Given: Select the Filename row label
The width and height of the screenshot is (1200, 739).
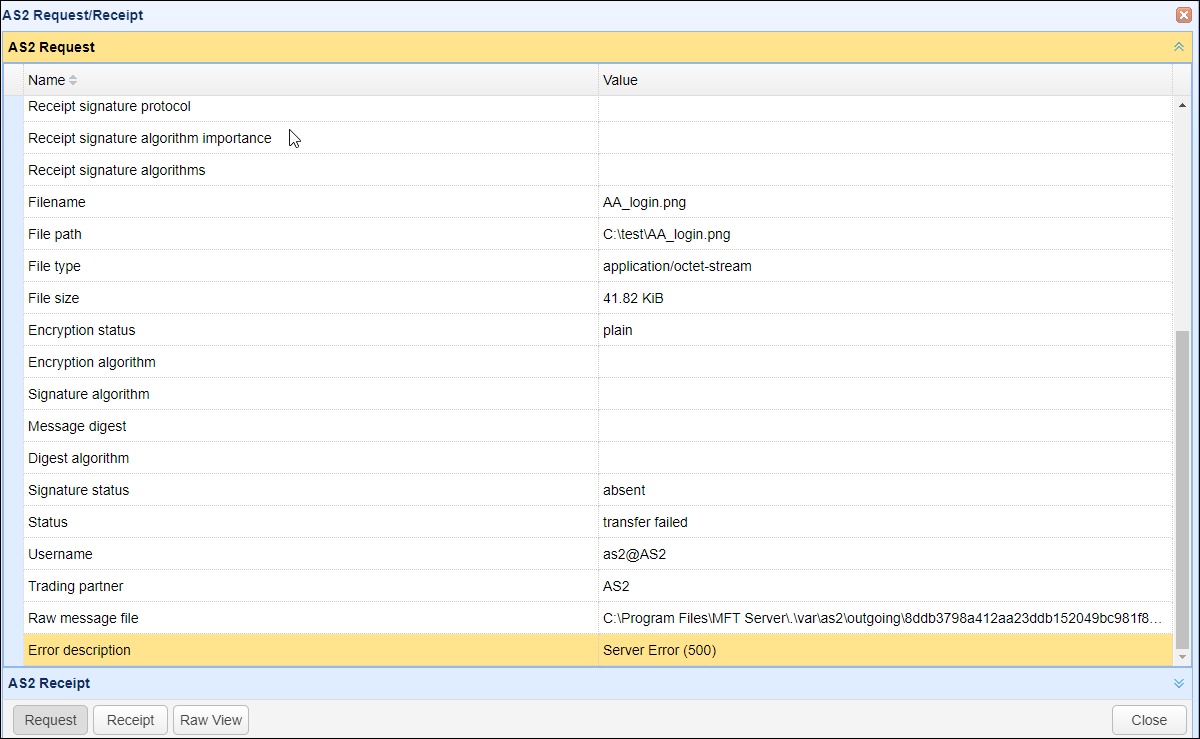Looking at the screenshot, I should click(x=57, y=202).
